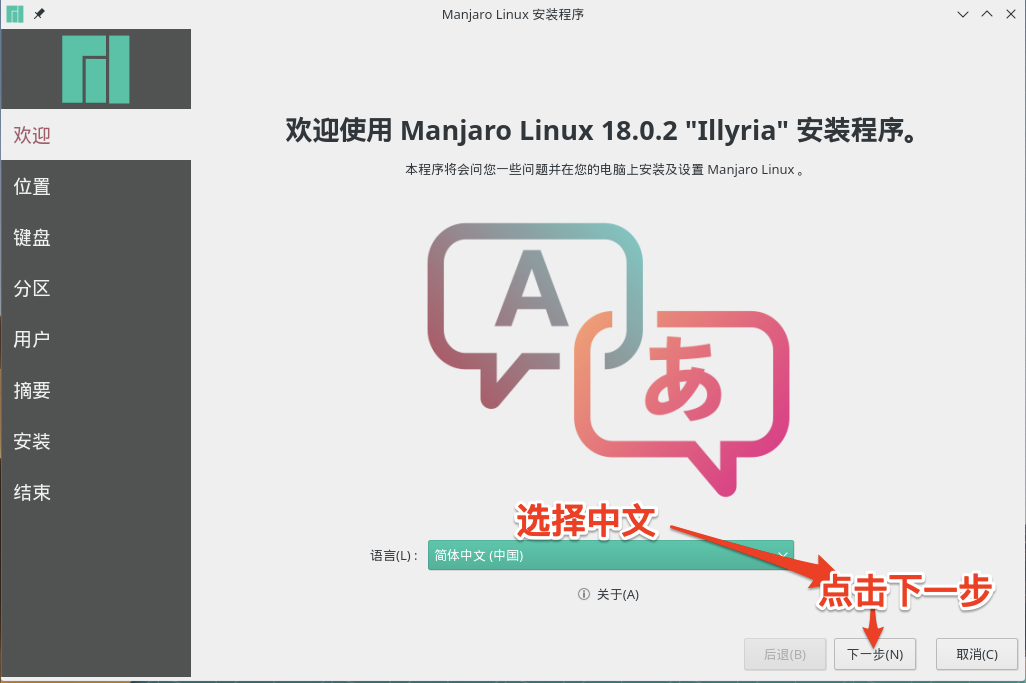Select the 分区 step in sidebar
This screenshot has width=1026, height=683.
96,289
